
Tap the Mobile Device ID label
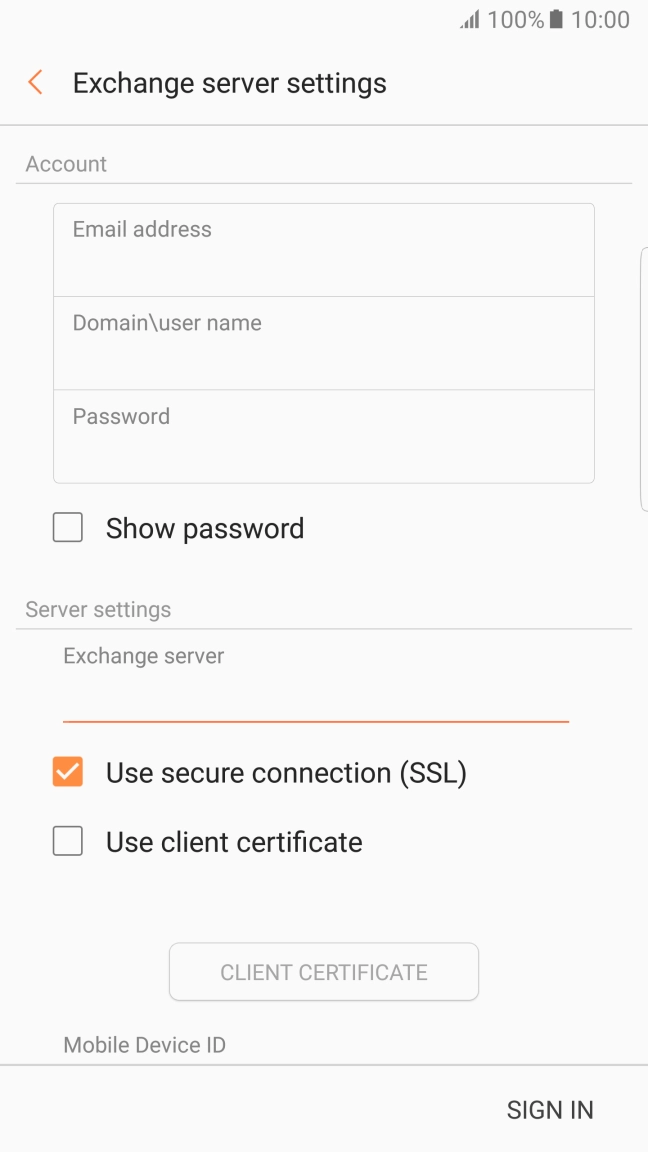click(144, 1044)
